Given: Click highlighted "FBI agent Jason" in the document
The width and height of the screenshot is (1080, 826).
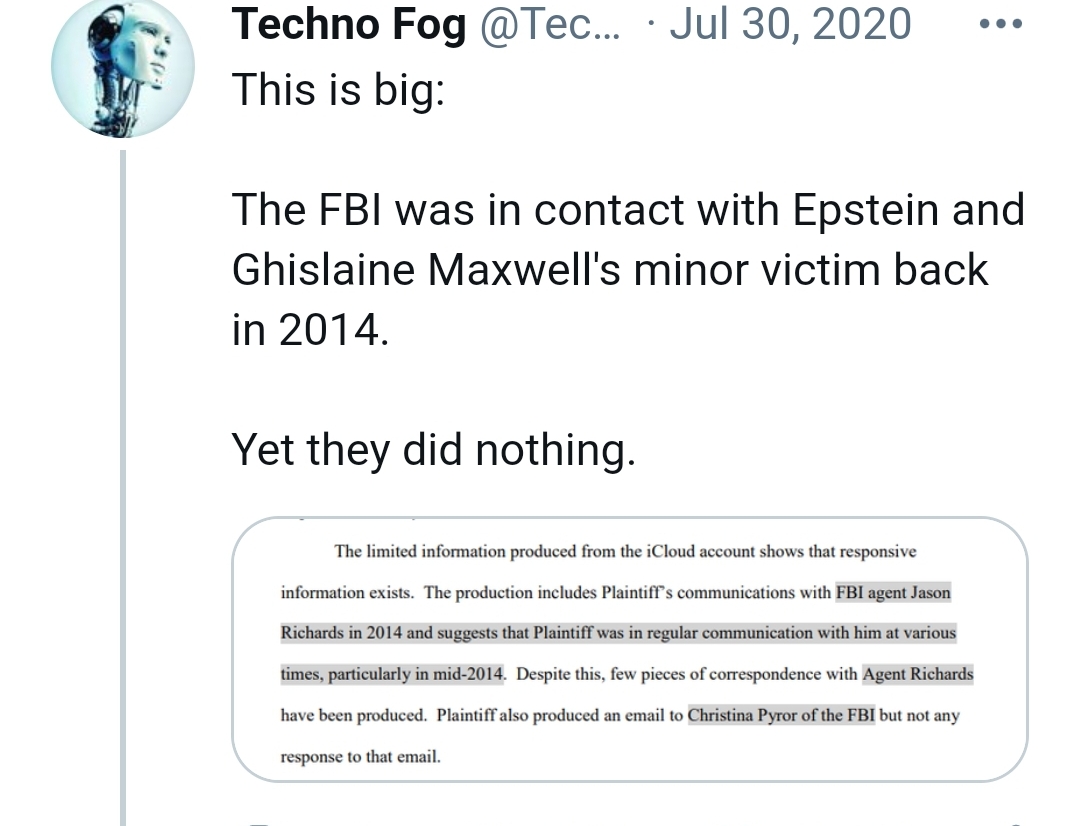Looking at the screenshot, I should [893, 593].
